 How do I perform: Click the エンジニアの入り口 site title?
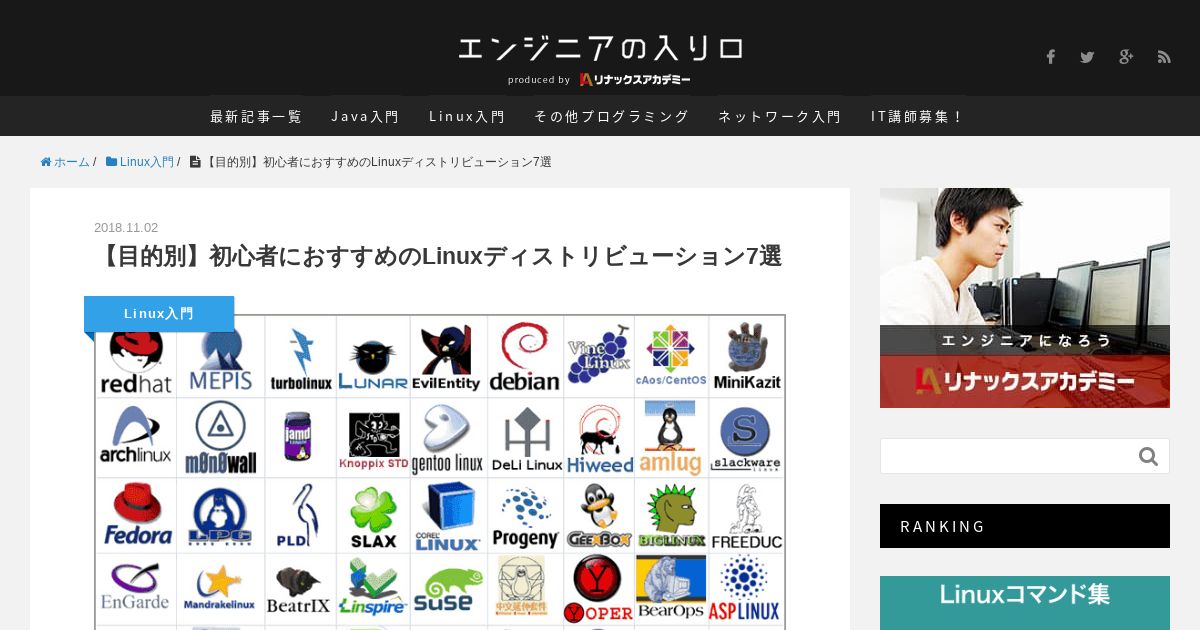[600, 47]
